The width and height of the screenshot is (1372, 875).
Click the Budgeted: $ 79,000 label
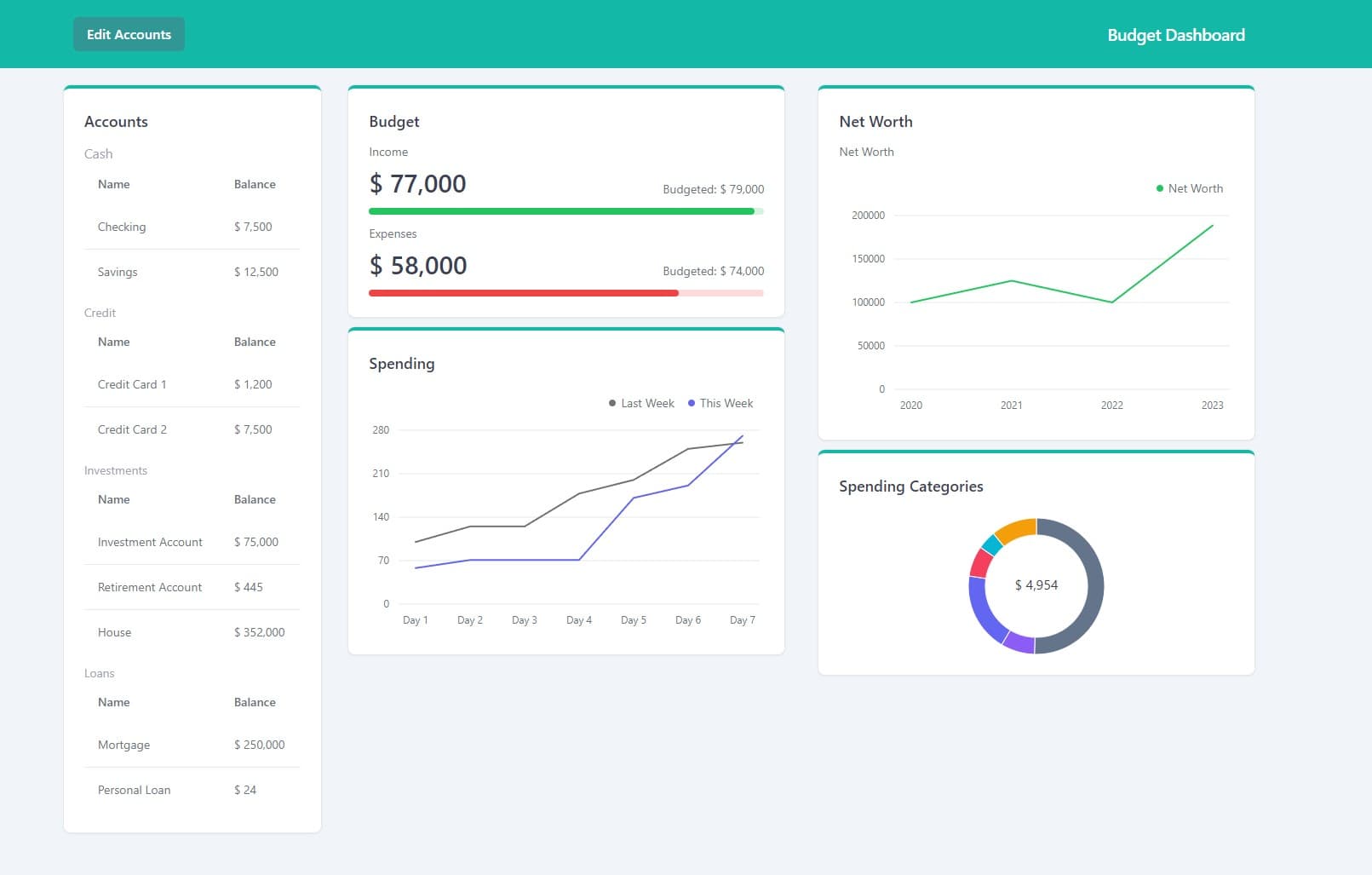[714, 189]
